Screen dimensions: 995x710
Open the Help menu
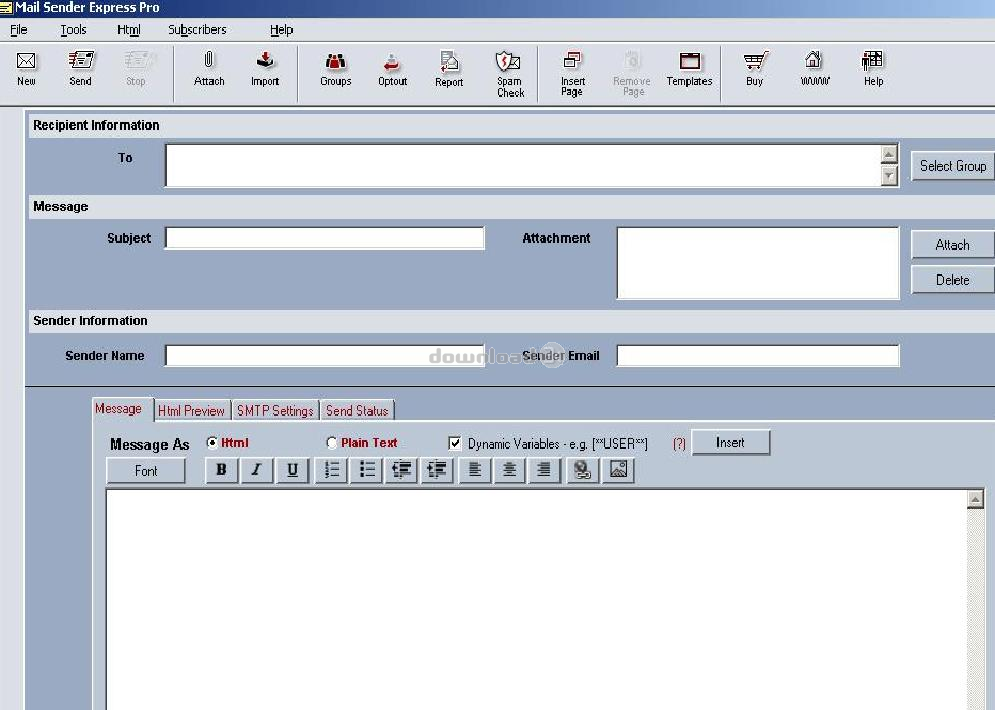[282, 30]
